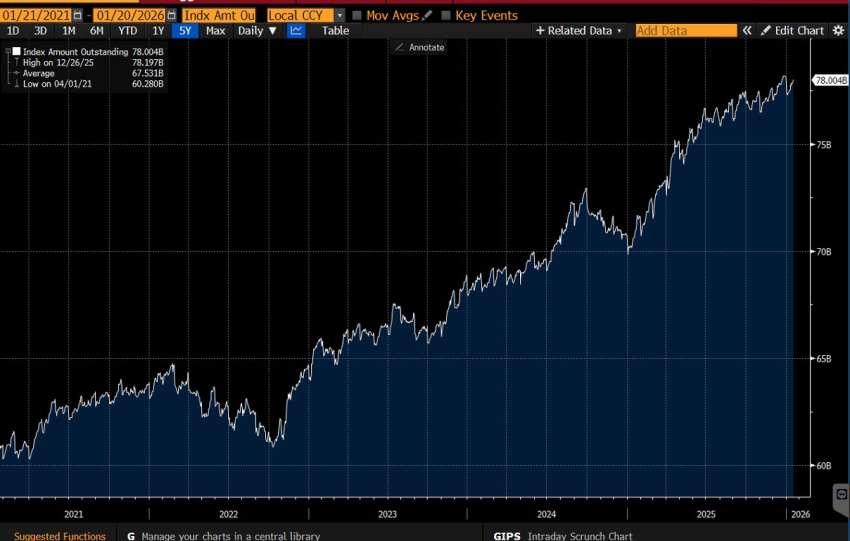This screenshot has height=541, width=850.
Task: Enable the Key Events checkbox
Action: point(445,16)
